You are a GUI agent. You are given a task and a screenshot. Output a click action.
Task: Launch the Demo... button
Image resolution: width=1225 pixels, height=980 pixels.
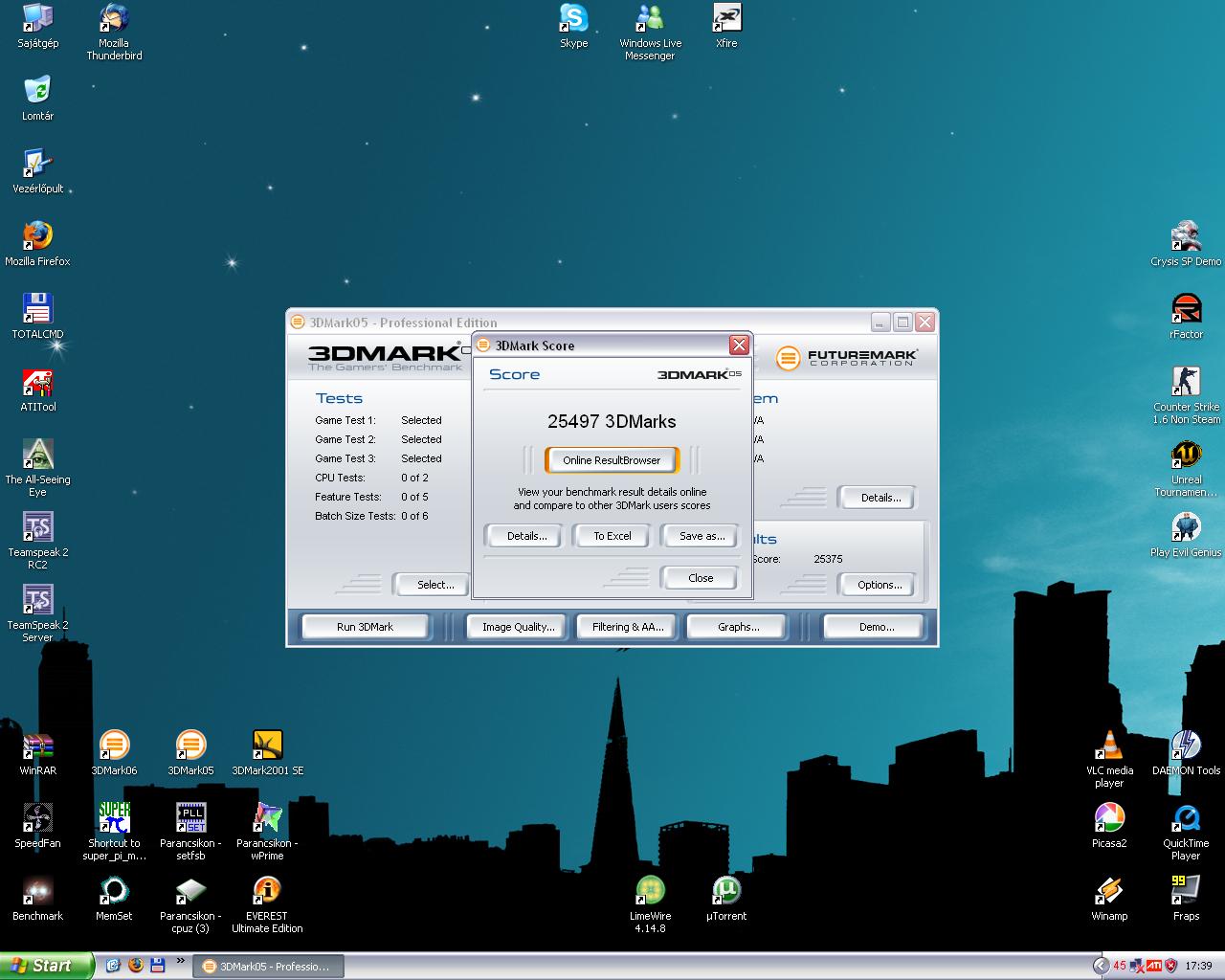coord(877,627)
